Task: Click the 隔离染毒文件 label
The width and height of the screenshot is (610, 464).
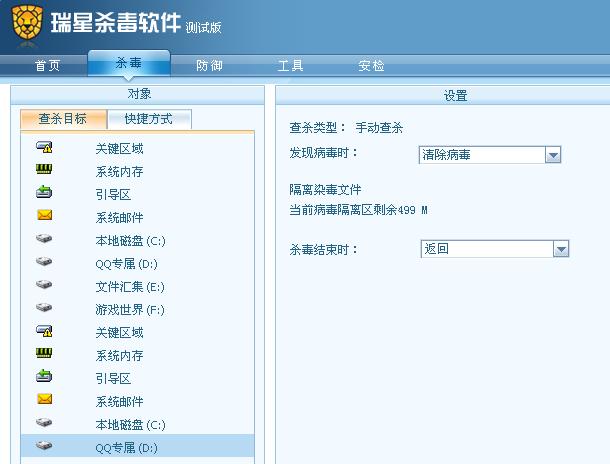Action: coord(325,189)
